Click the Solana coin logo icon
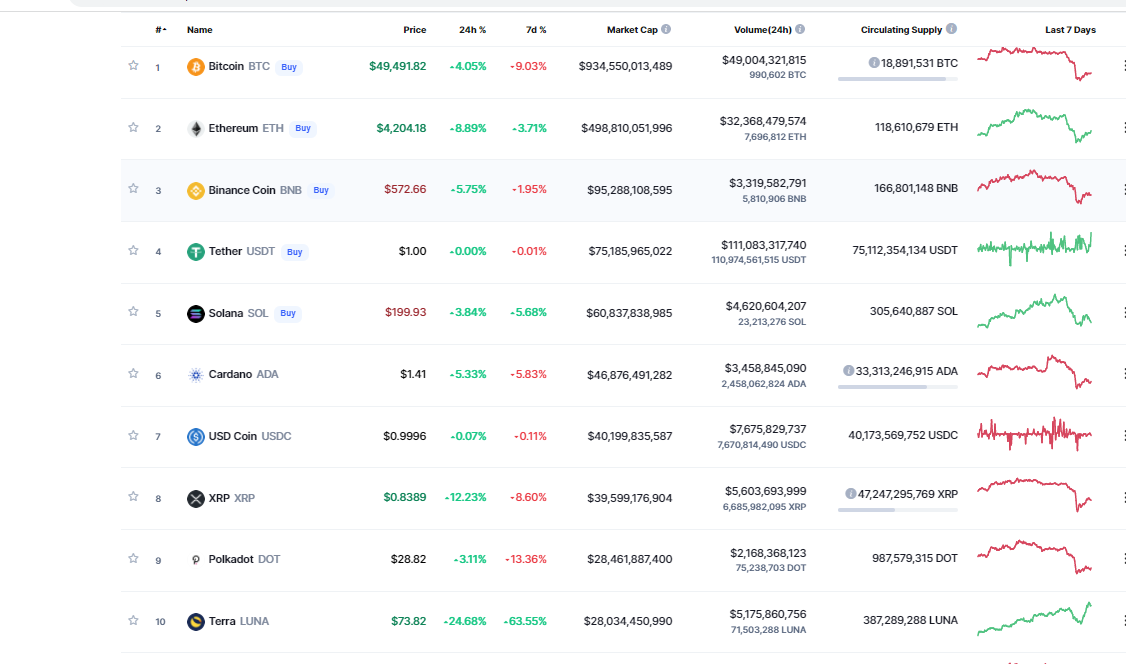 point(195,314)
